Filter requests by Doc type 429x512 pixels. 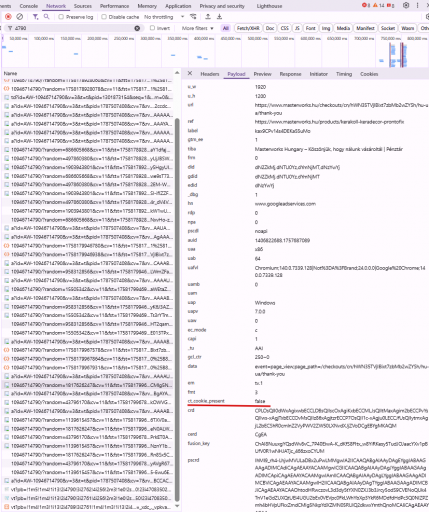[270, 28]
